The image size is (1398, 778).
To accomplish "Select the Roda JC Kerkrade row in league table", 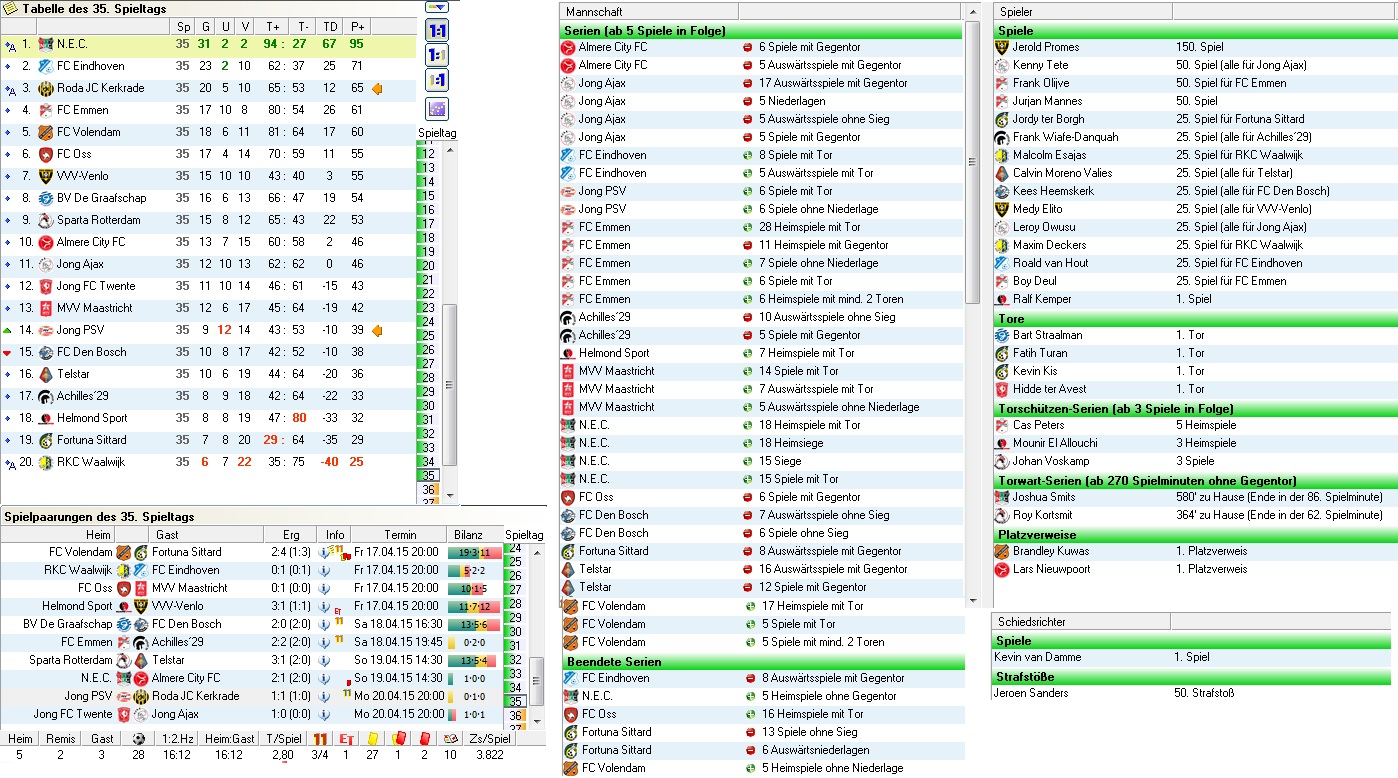I will tap(207, 88).
